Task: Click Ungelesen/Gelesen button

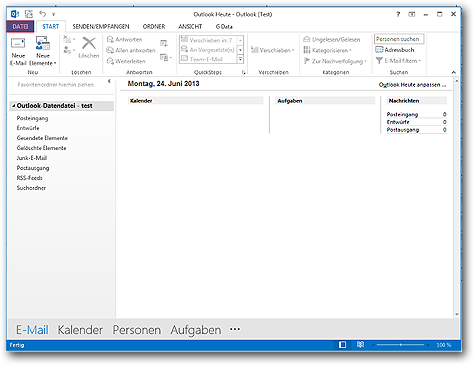Action: 332,39
